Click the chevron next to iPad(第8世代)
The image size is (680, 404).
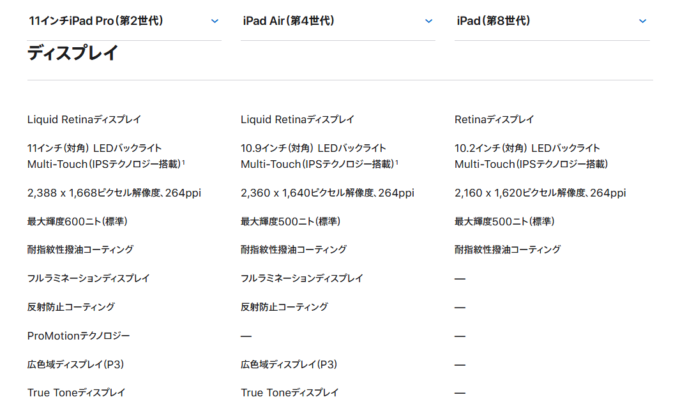(x=643, y=21)
